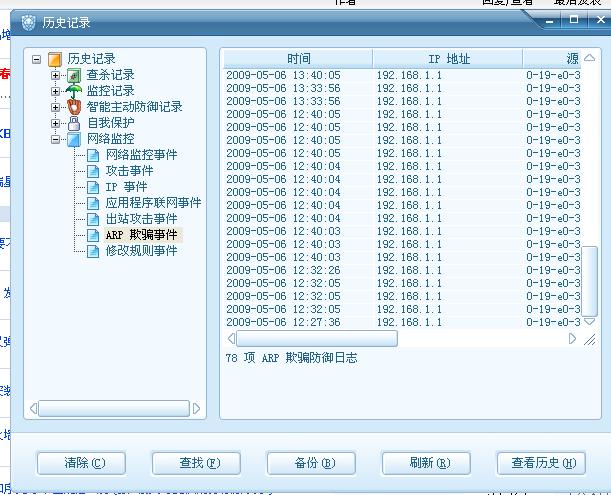Click the document icon beside 修改规则事件
The height and width of the screenshot is (495, 611).
tap(93, 251)
